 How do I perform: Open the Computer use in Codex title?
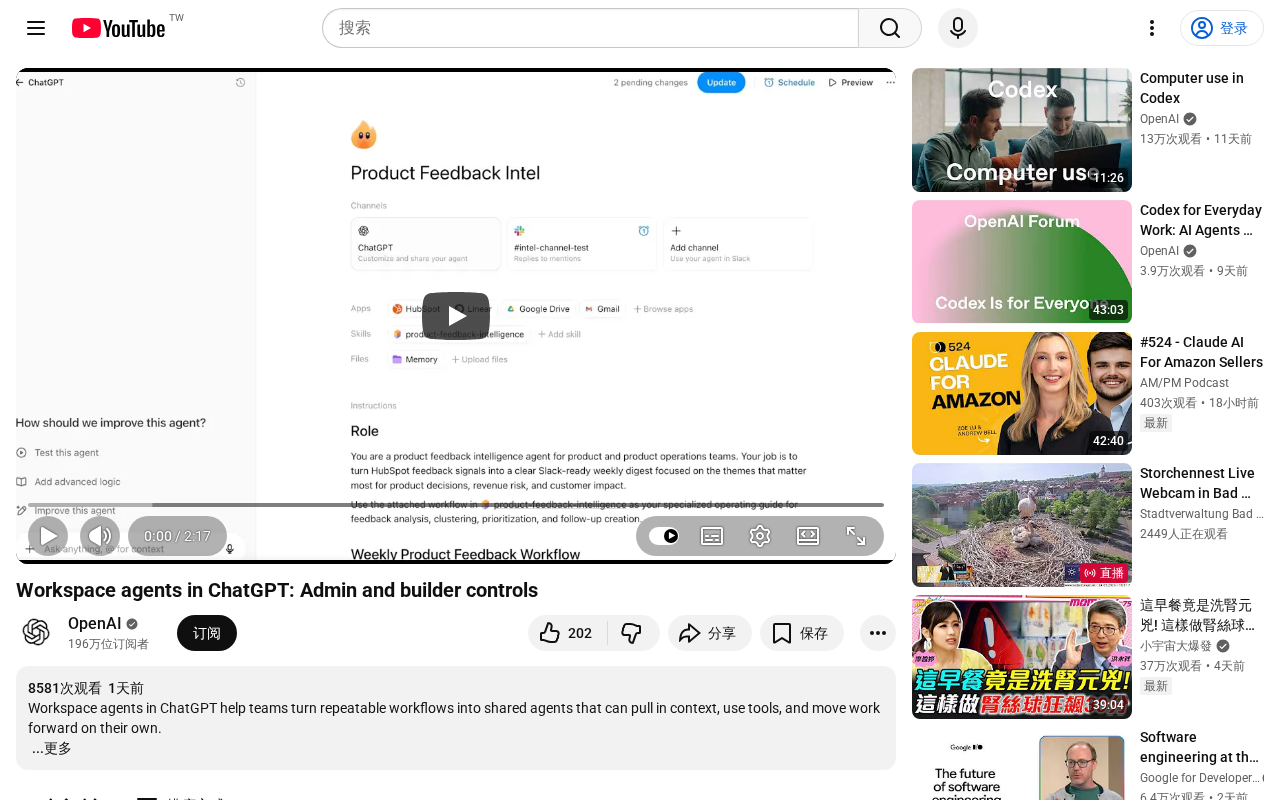[1192, 88]
